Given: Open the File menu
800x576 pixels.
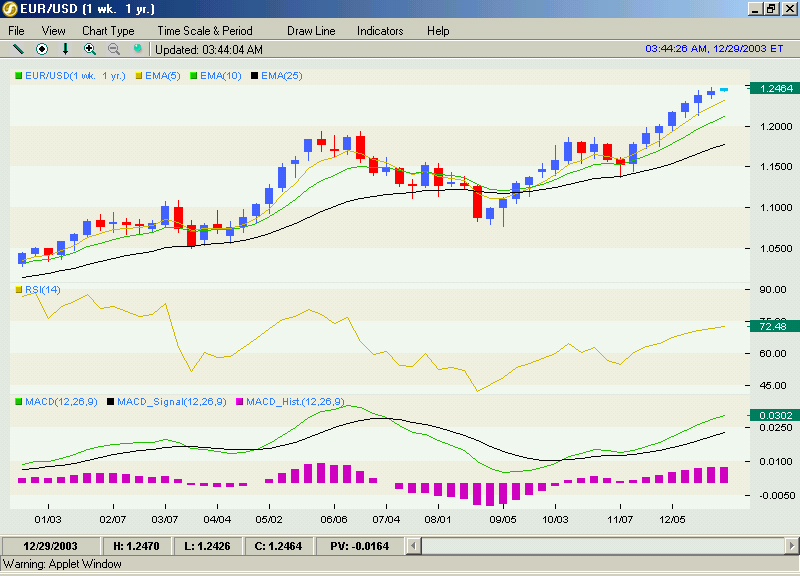Looking at the screenshot, I should point(16,31).
